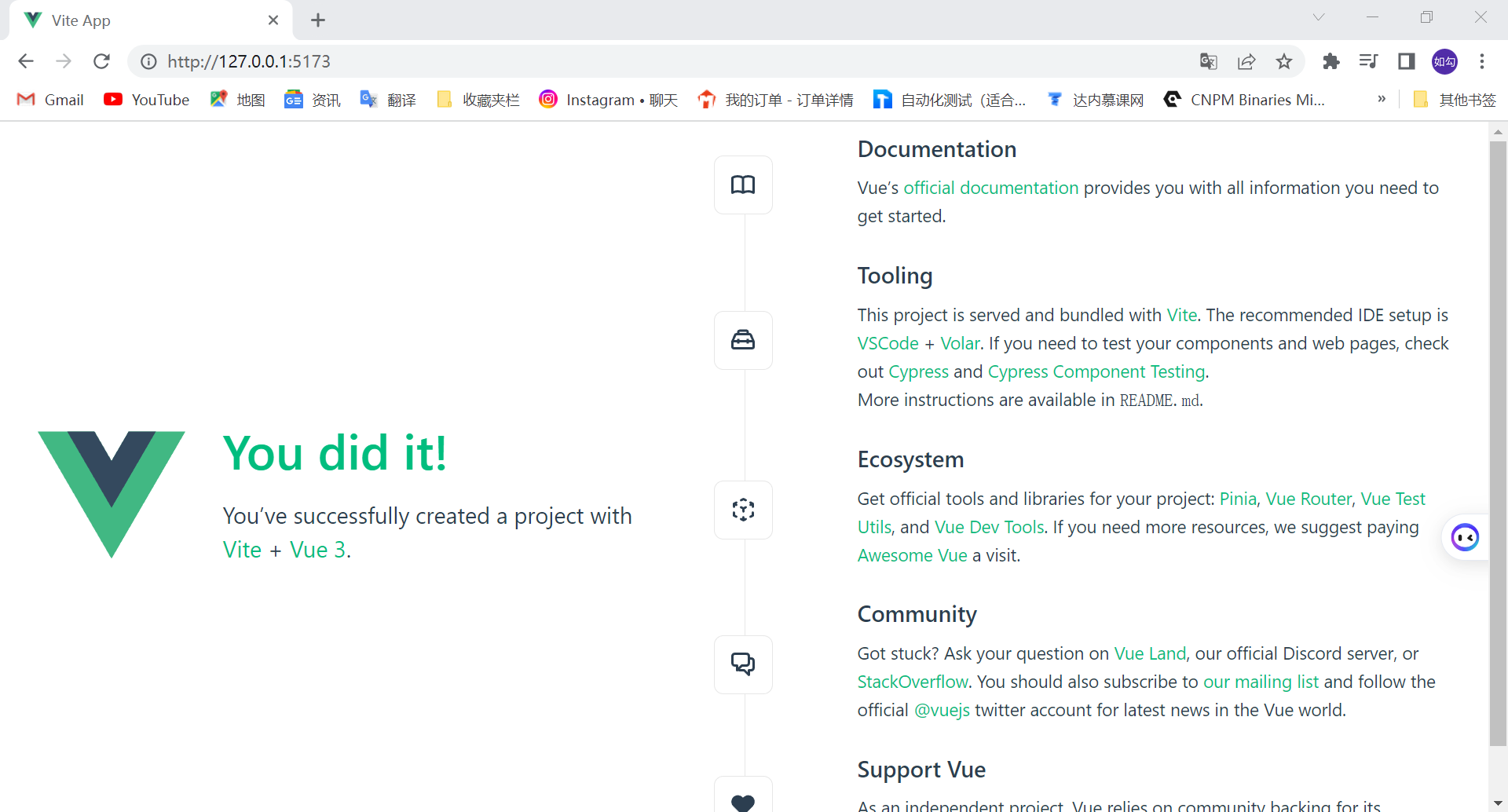Close the Vite App tab

273,20
